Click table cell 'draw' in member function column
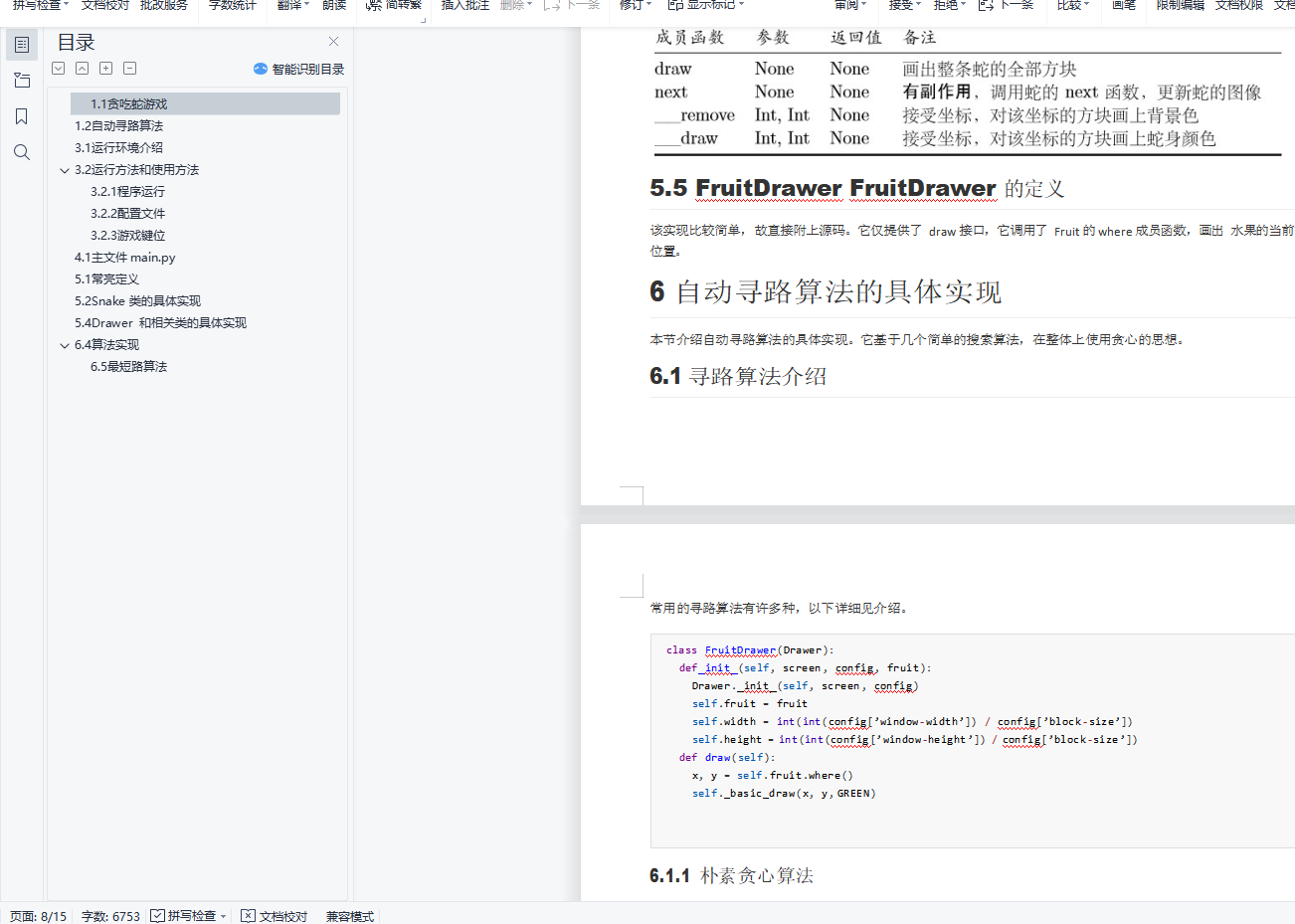1295x924 pixels. pos(673,69)
